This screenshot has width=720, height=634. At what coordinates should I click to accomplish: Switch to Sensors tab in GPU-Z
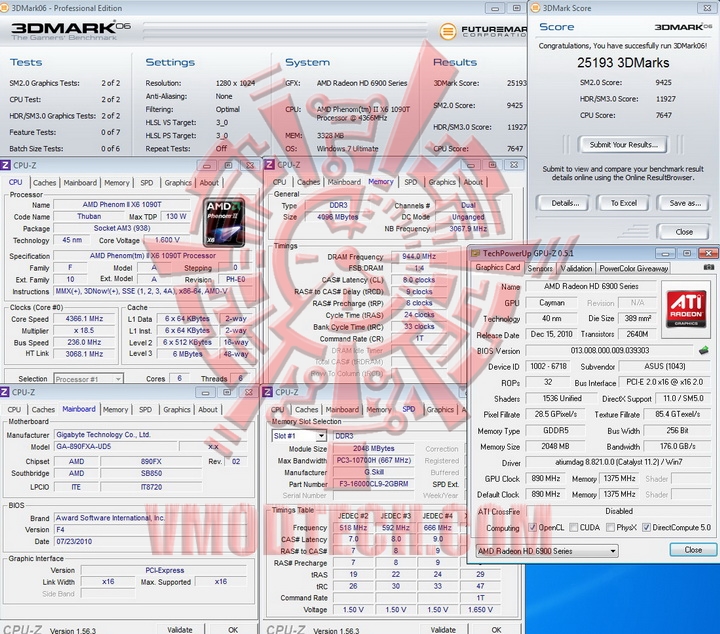click(x=540, y=269)
